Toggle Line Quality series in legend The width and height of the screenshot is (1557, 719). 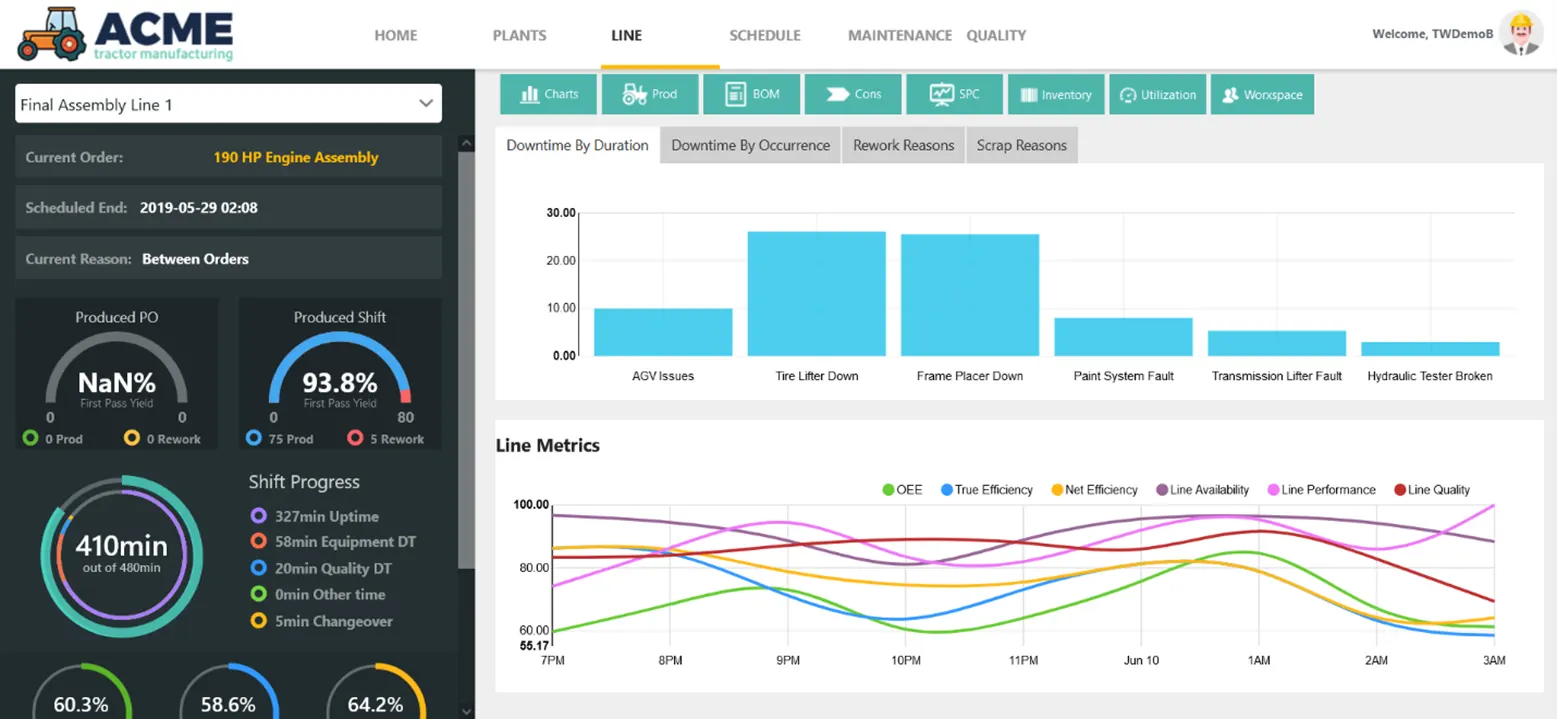coord(1431,490)
